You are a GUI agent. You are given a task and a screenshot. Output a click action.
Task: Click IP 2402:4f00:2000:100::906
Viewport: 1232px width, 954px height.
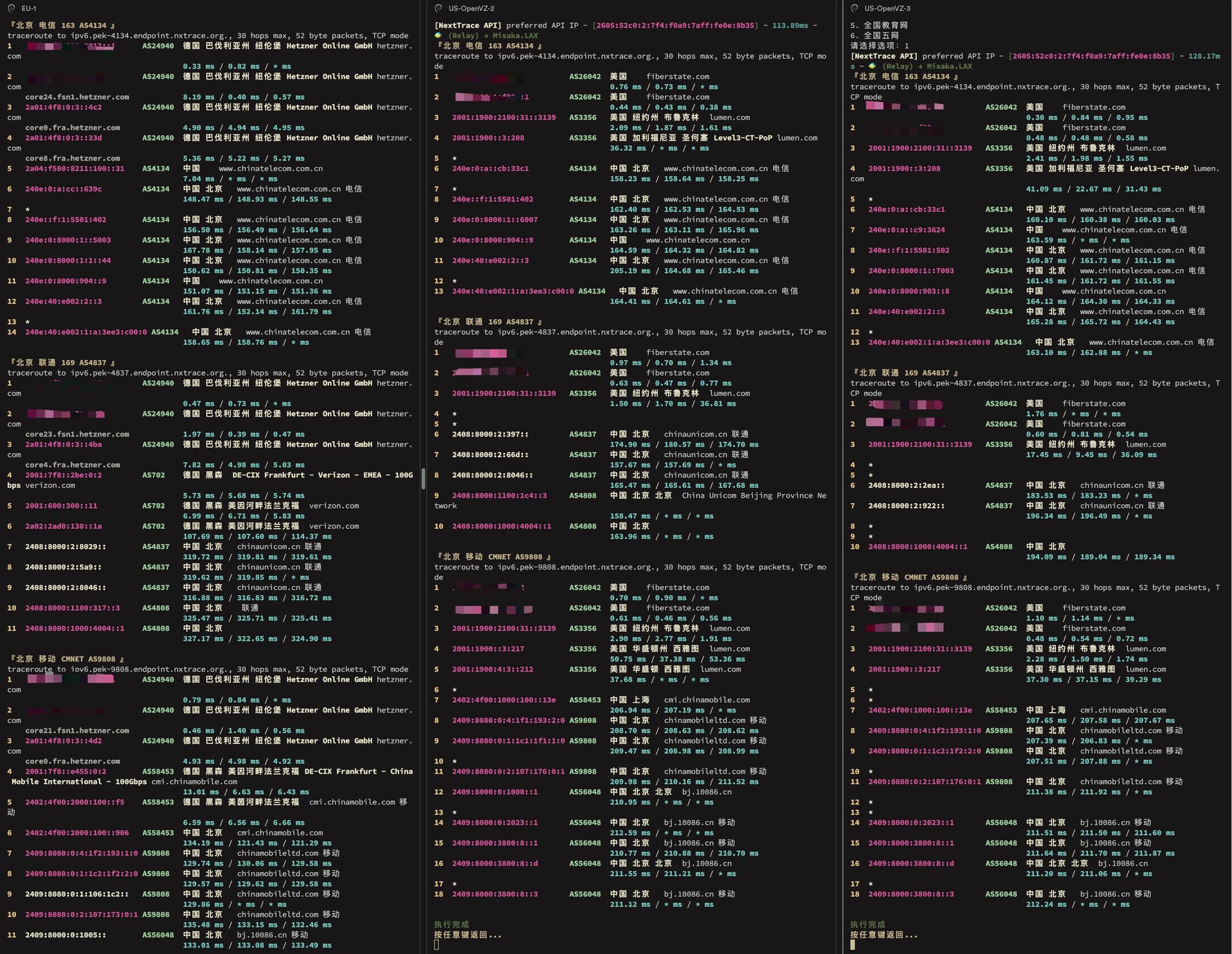pos(77,833)
